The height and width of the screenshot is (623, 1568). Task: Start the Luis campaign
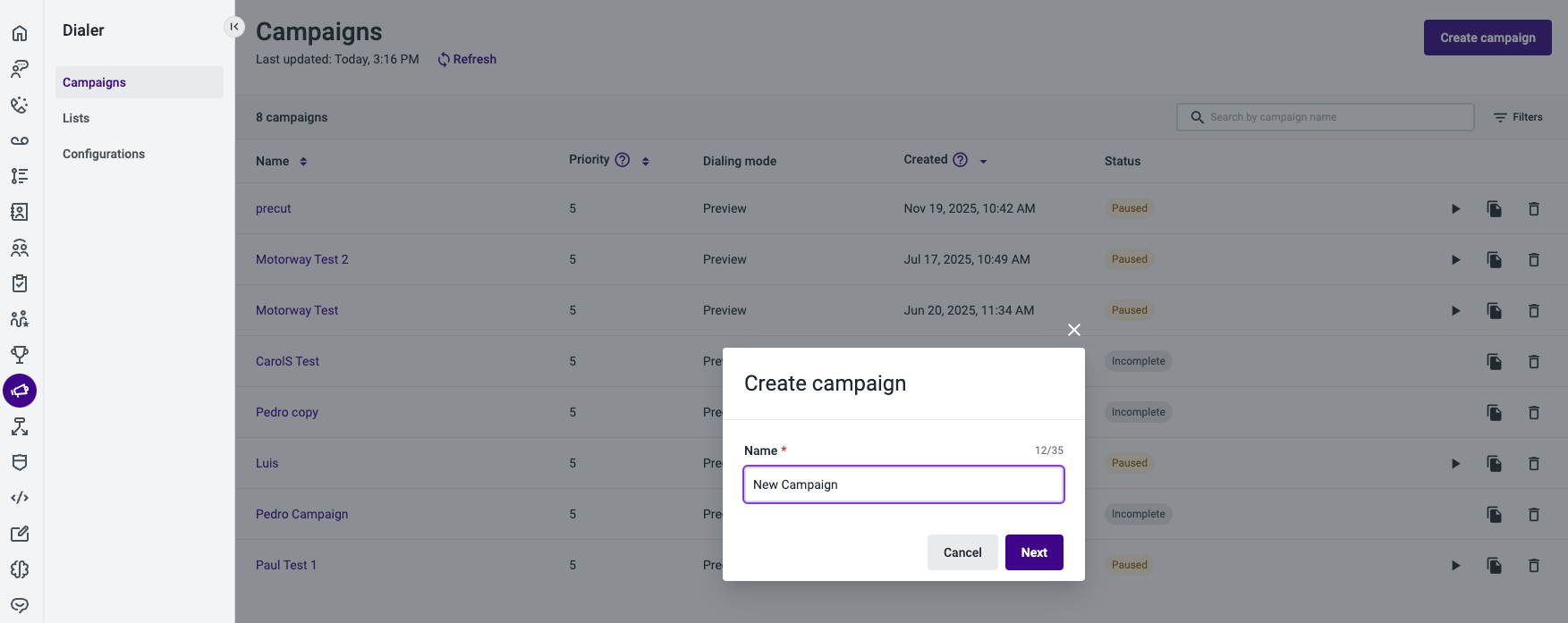(x=1455, y=464)
